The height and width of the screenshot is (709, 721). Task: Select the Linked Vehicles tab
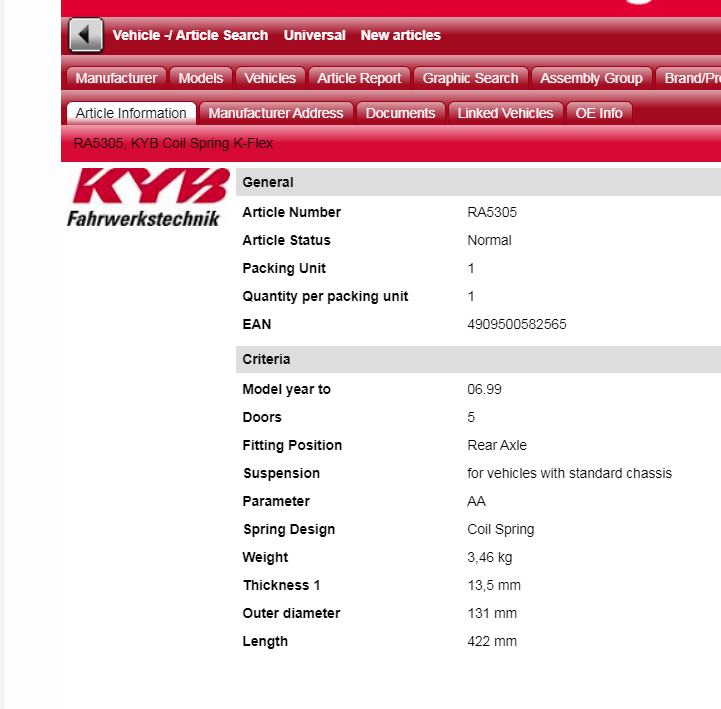pyautogui.click(x=505, y=113)
